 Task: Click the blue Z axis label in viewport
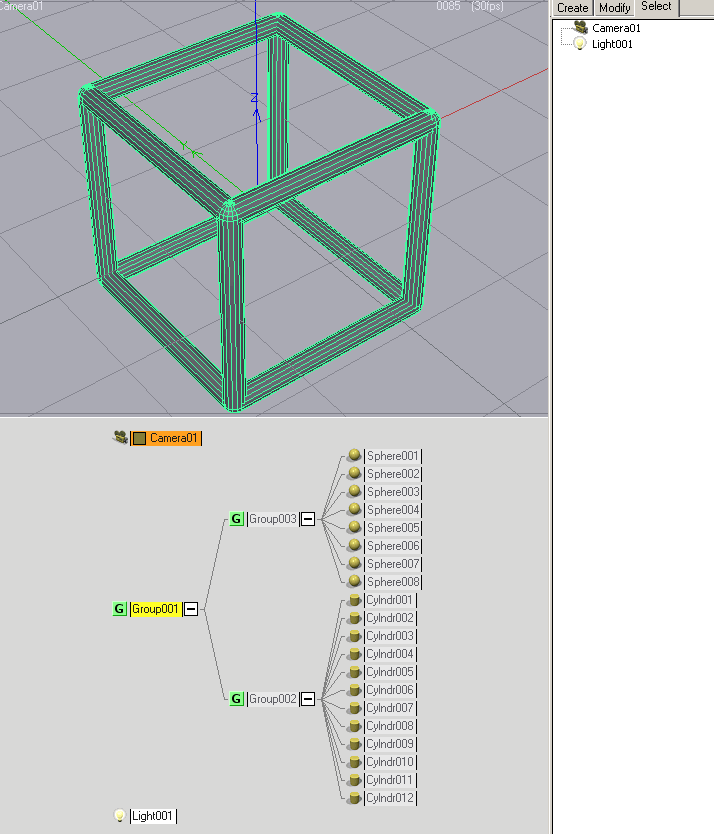[254, 98]
